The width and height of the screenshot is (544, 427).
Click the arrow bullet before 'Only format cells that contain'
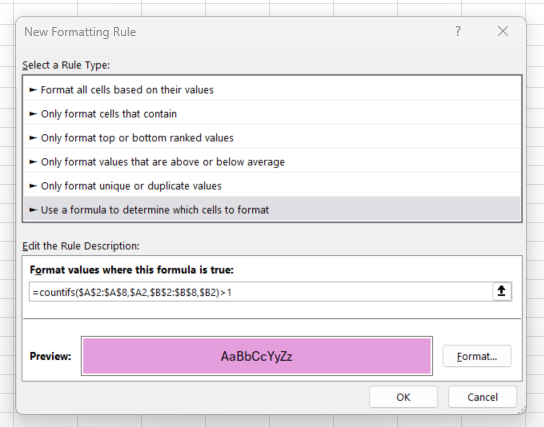(x=33, y=114)
